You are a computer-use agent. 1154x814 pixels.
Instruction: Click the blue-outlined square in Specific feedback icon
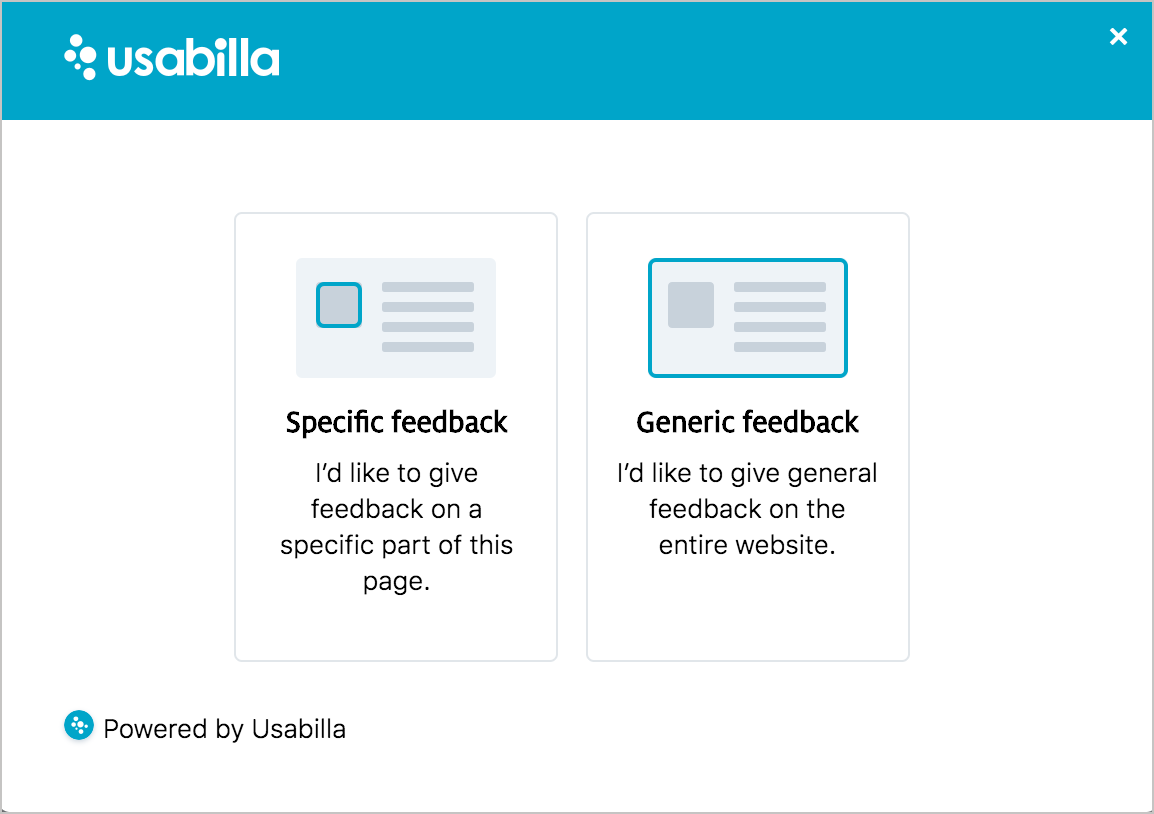(339, 305)
